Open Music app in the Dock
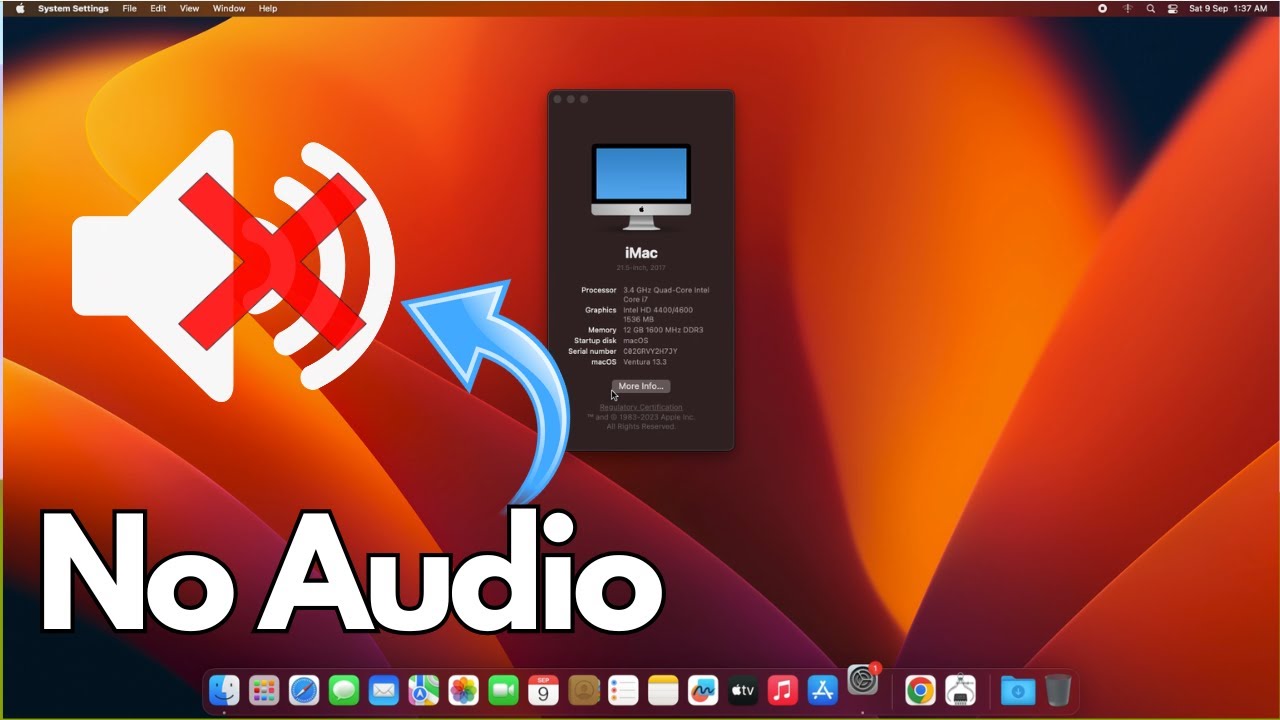The height and width of the screenshot is (720, 1280). (783, 690)
